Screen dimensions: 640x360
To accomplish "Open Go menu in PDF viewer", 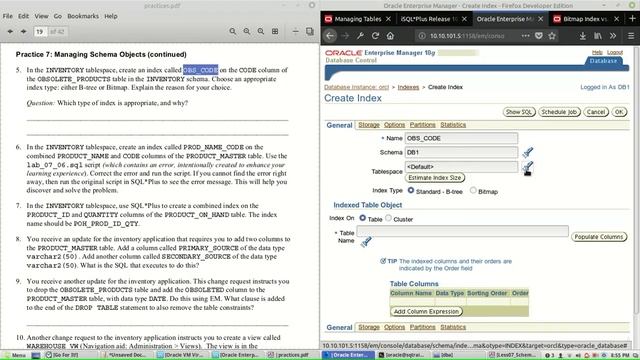I will (x=58, y=16).
